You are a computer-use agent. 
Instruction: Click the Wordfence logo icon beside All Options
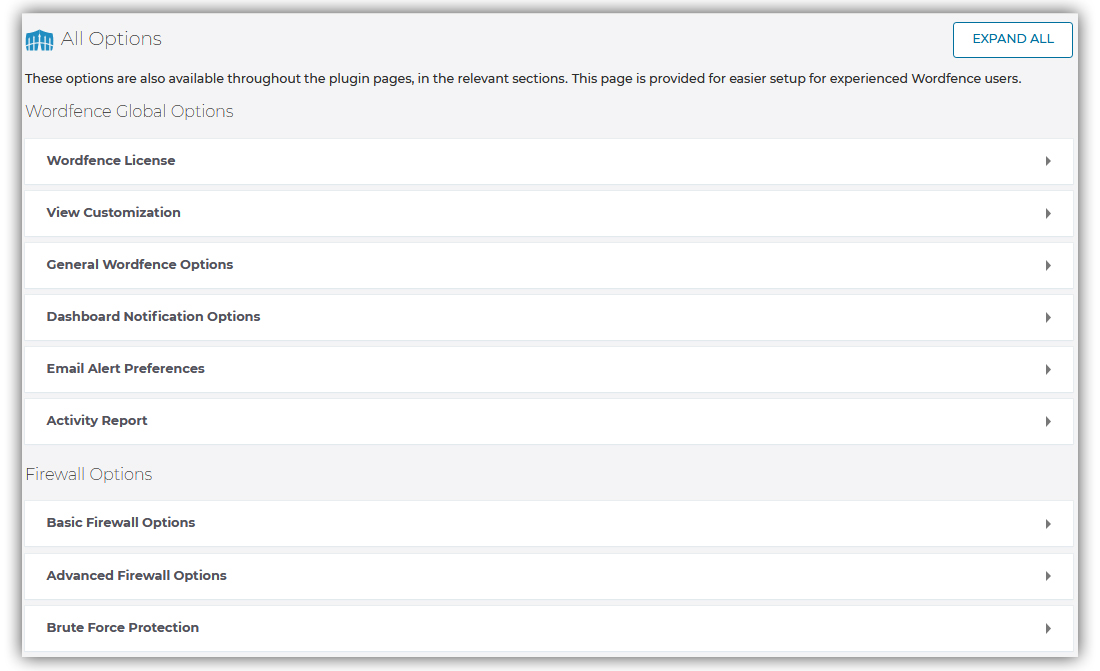[x=39, y=40]
